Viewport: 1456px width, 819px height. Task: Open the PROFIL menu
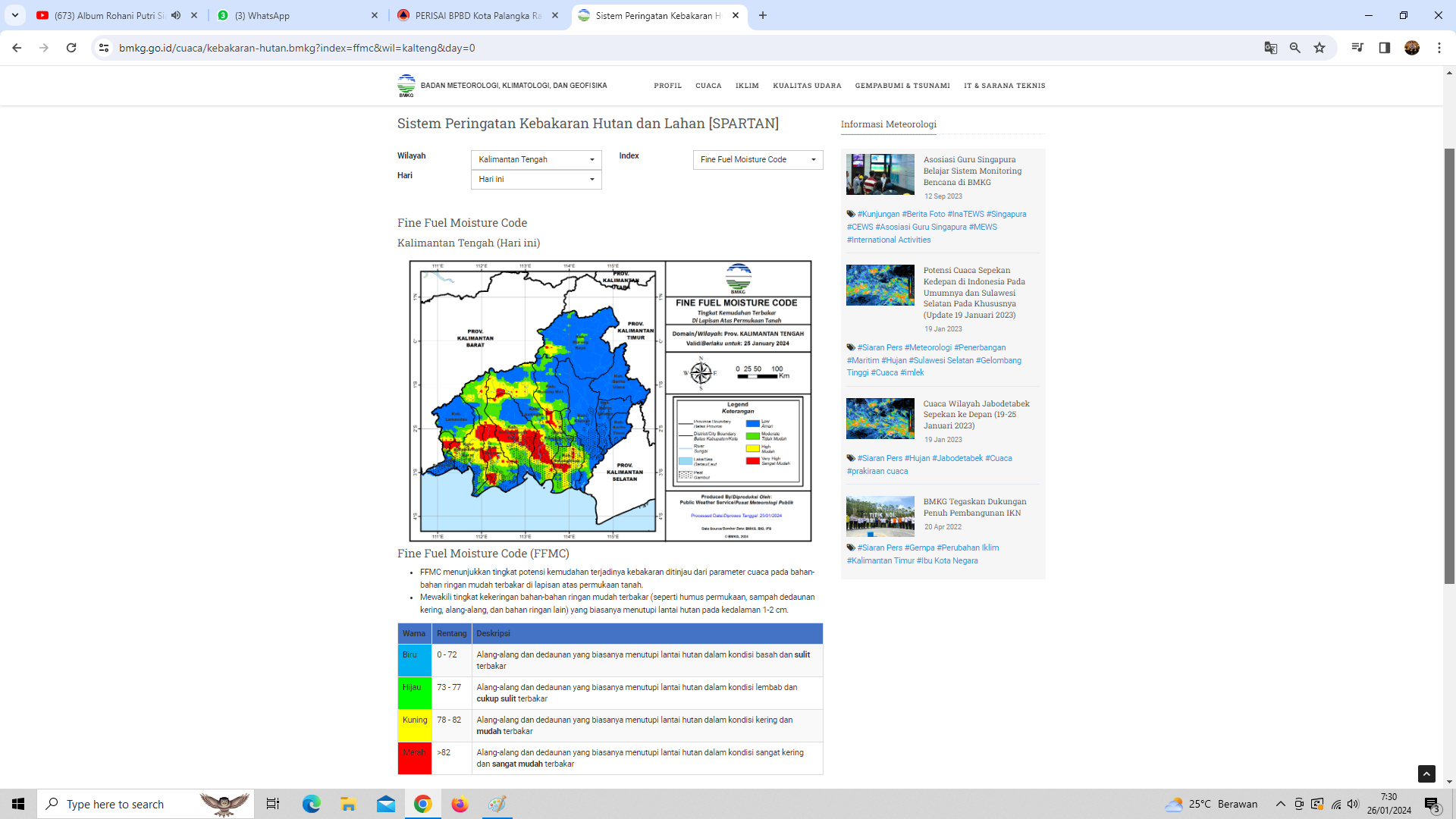[667, 86]
